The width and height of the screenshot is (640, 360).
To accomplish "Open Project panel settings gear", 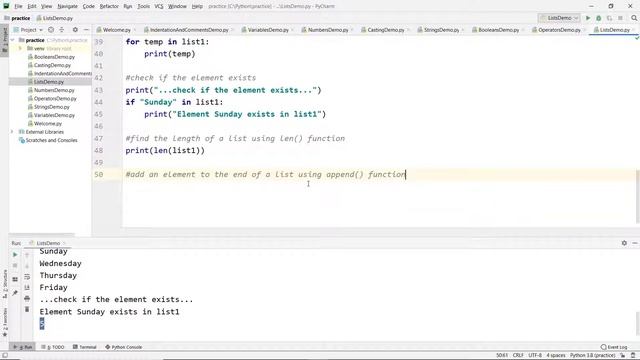I will click(75, 30).
